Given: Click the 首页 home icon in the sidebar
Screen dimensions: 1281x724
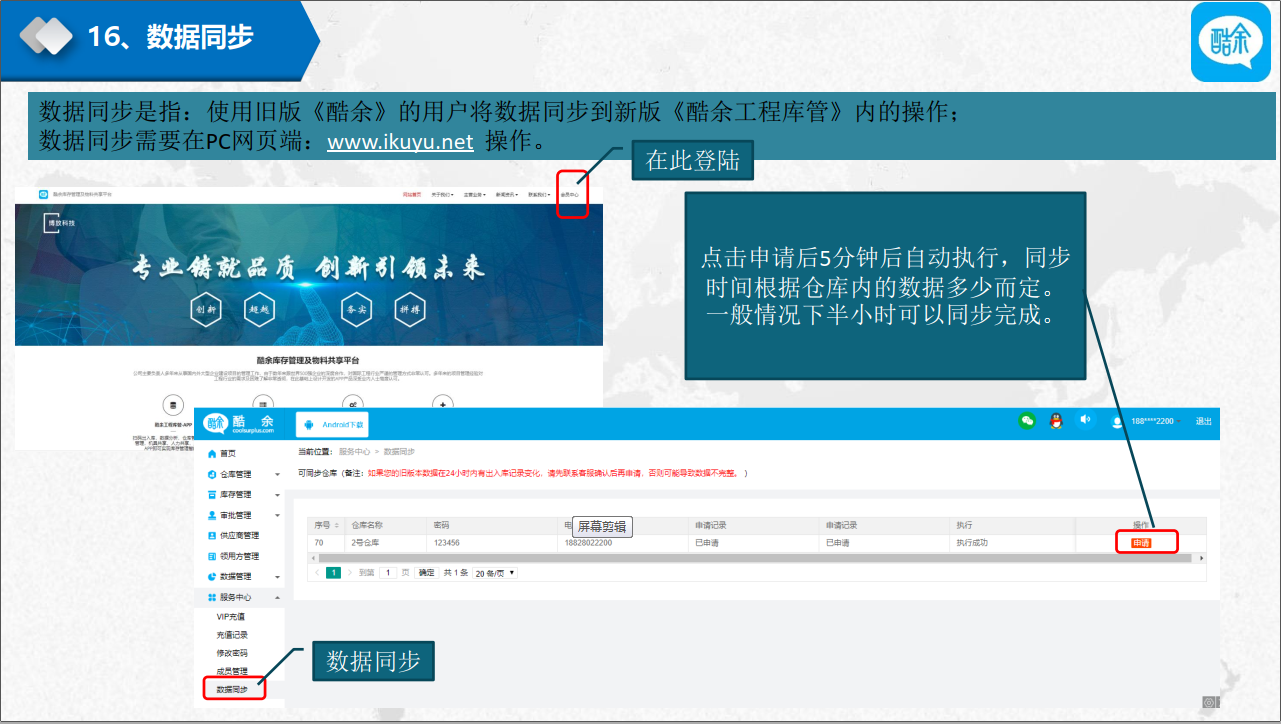Looking at the screenshot, I should (x=211, y=453).
